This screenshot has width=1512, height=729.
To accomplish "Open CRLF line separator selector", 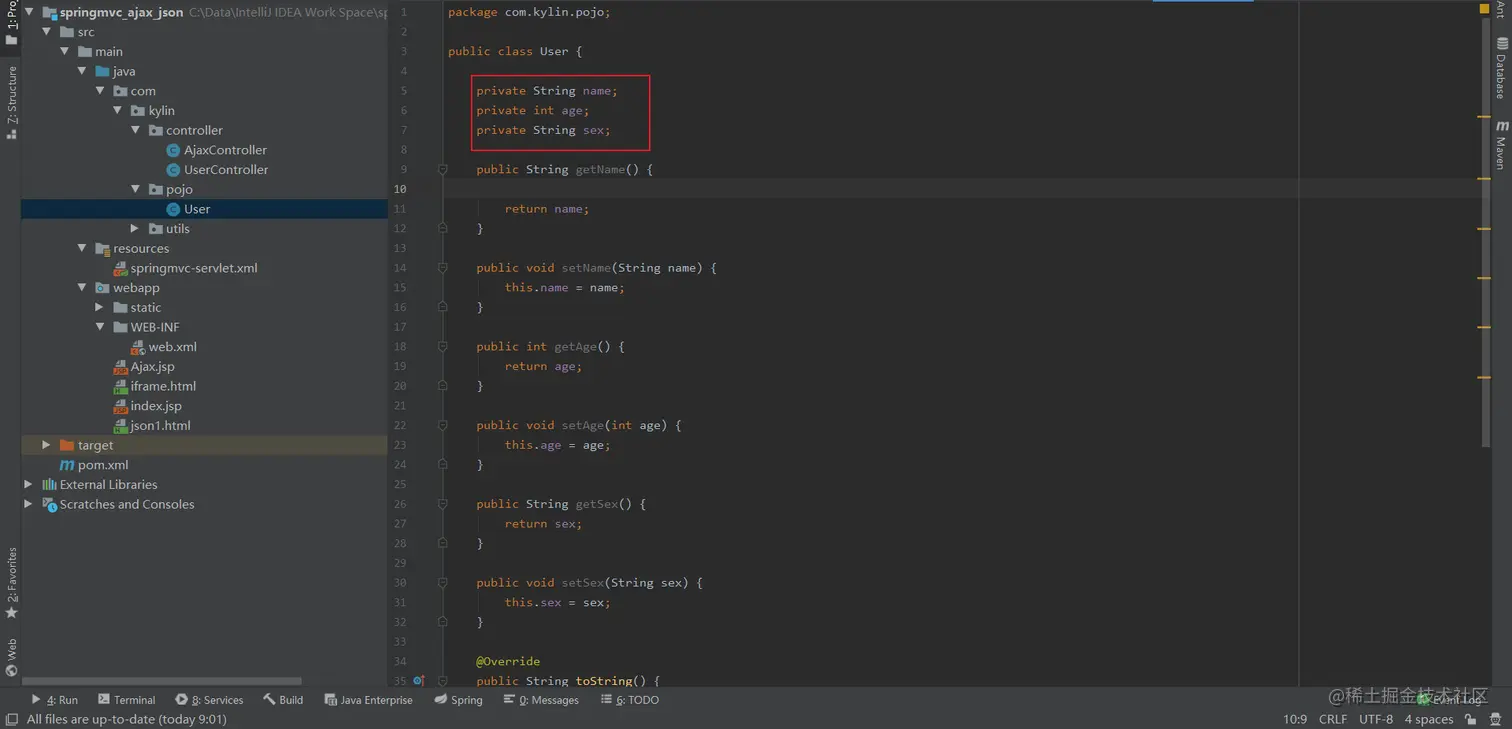I will coord(1333,719).
